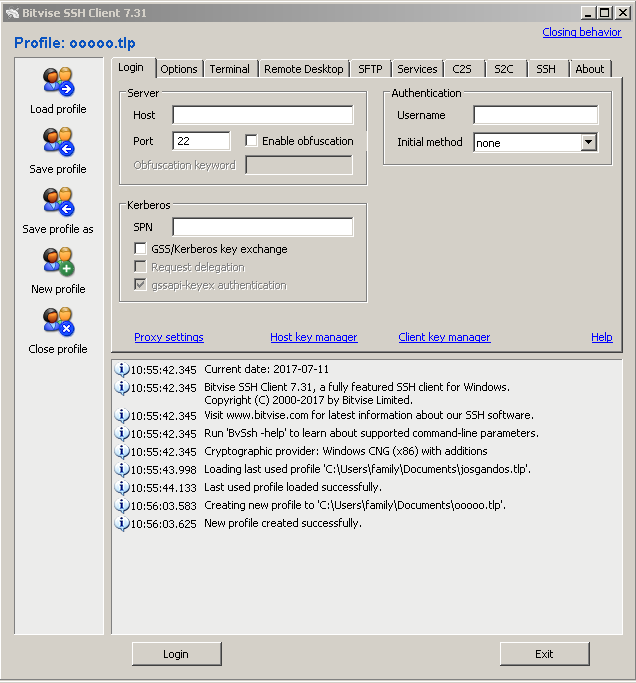
Task: Open Host key manager link
Action: point(314,337)
